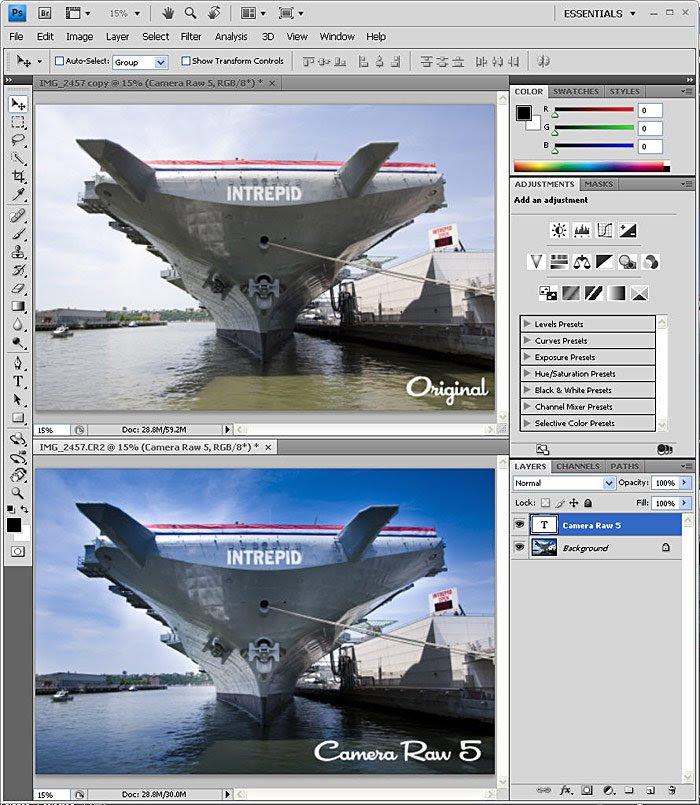Launch Adobe Bridge from top bar
Image resolution: width=700 pixels, height=805 pixels.
click(45, 13)
